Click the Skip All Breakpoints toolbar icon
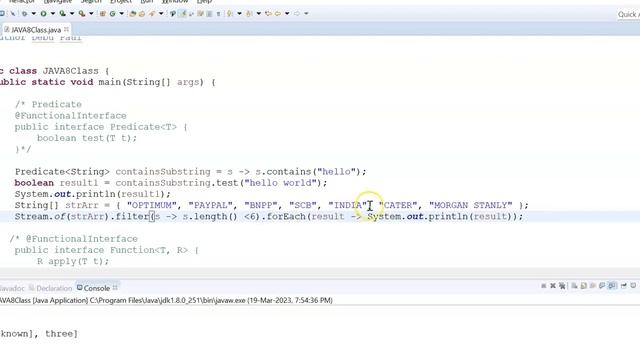Image resolution: width=640 pixels, height=360 pixels. tap(13, 13)
